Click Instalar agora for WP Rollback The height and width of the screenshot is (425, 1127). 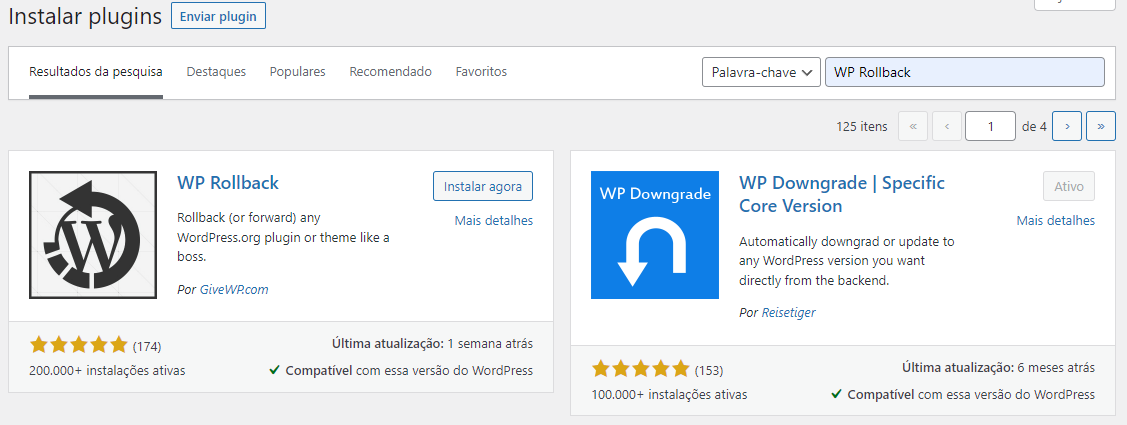coord(483,186)
